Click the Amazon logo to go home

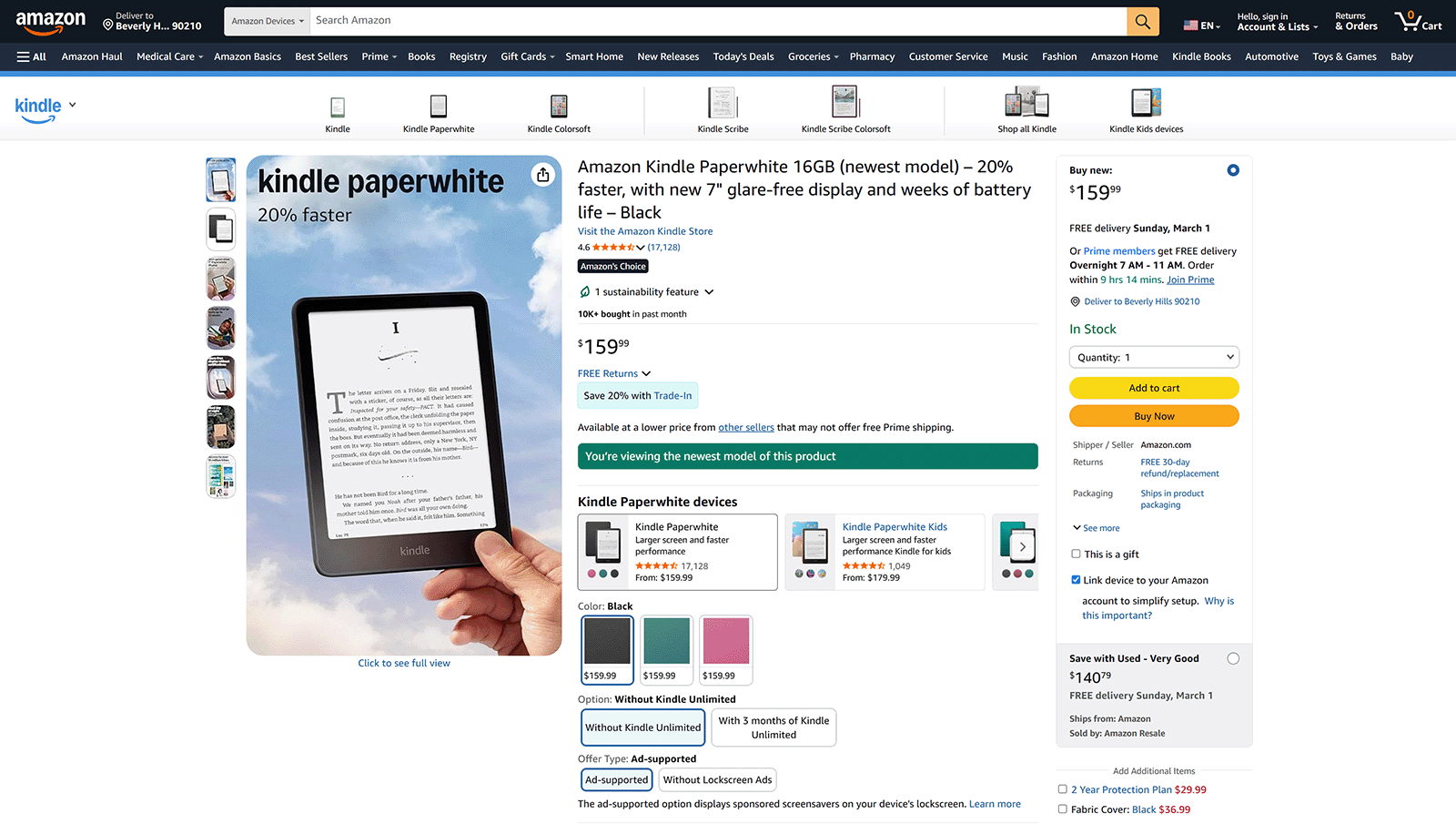click(x=50, y=21)
